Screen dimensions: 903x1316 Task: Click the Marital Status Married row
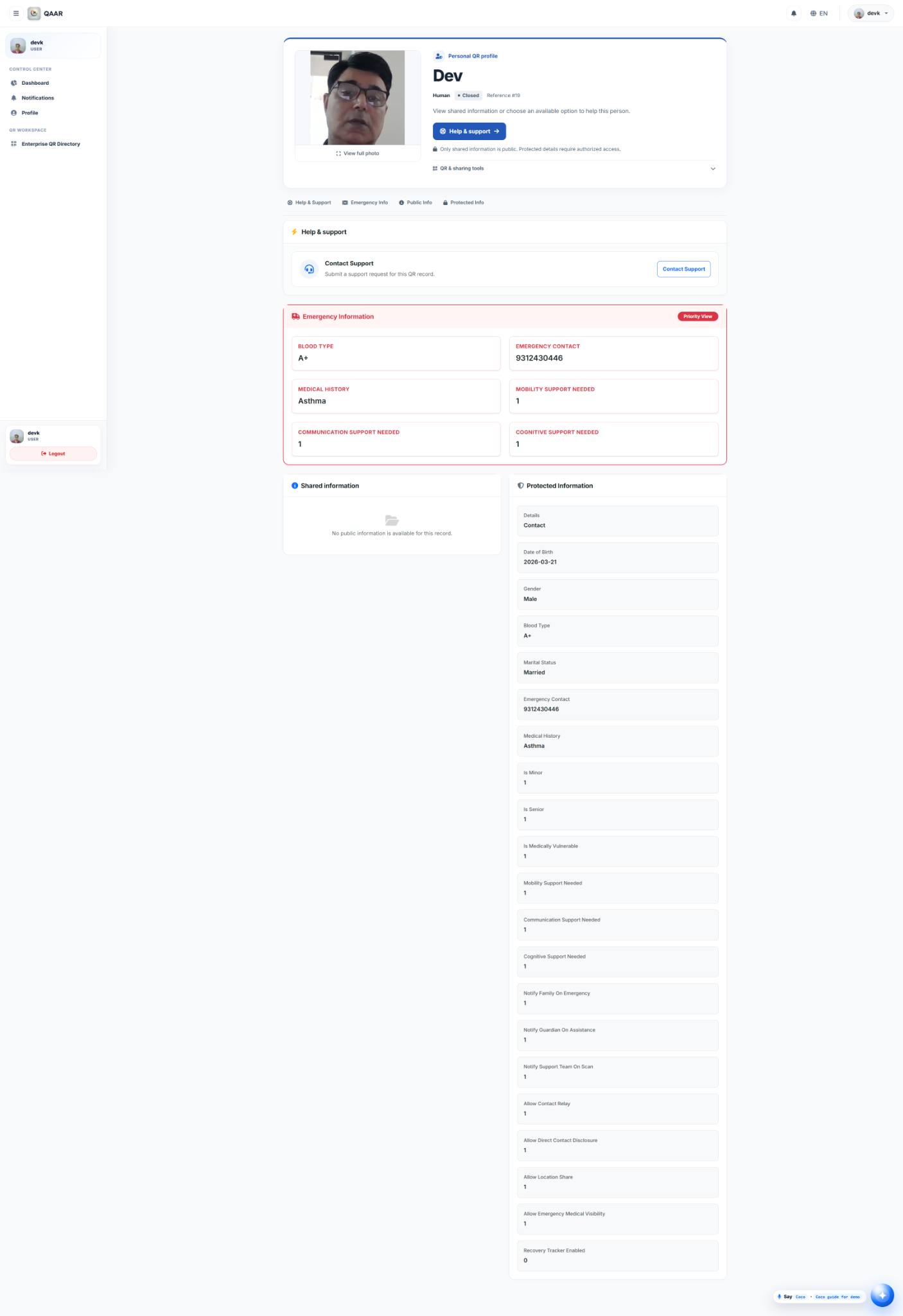617,668
